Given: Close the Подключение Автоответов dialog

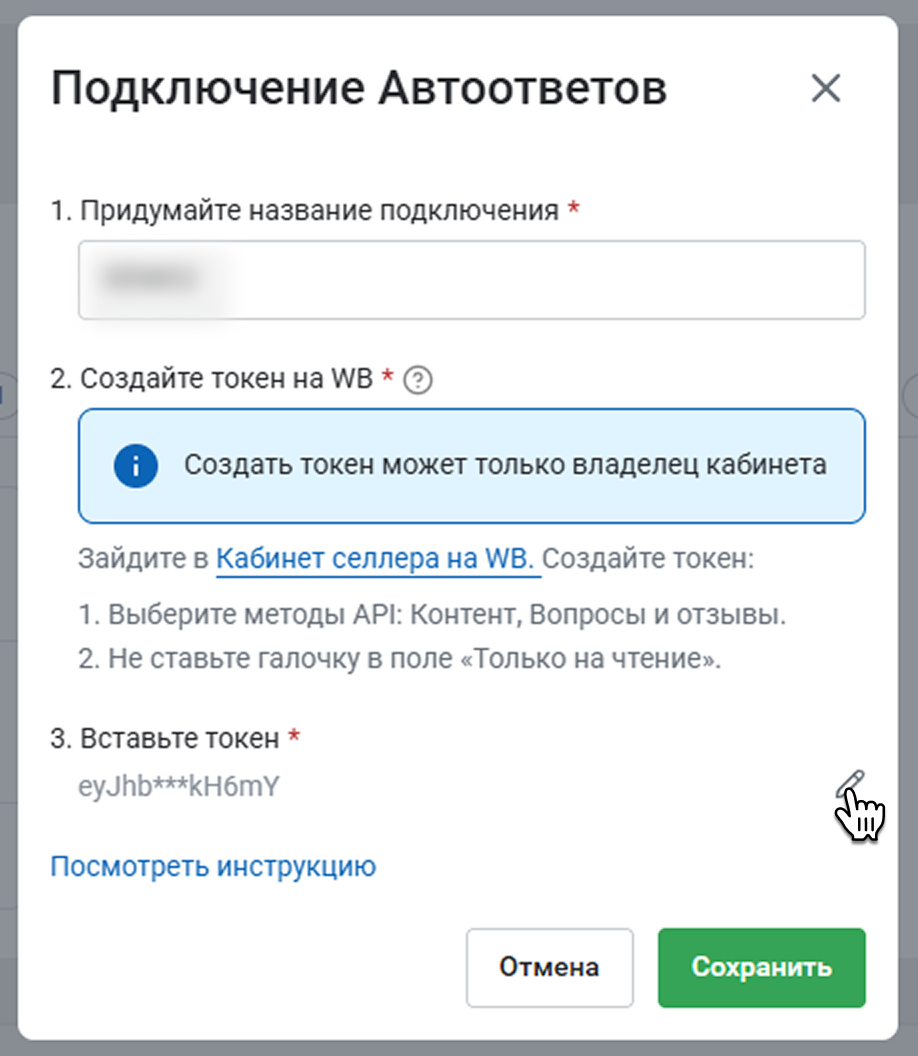Looking at the screenshot, I should tap(826, 88).
